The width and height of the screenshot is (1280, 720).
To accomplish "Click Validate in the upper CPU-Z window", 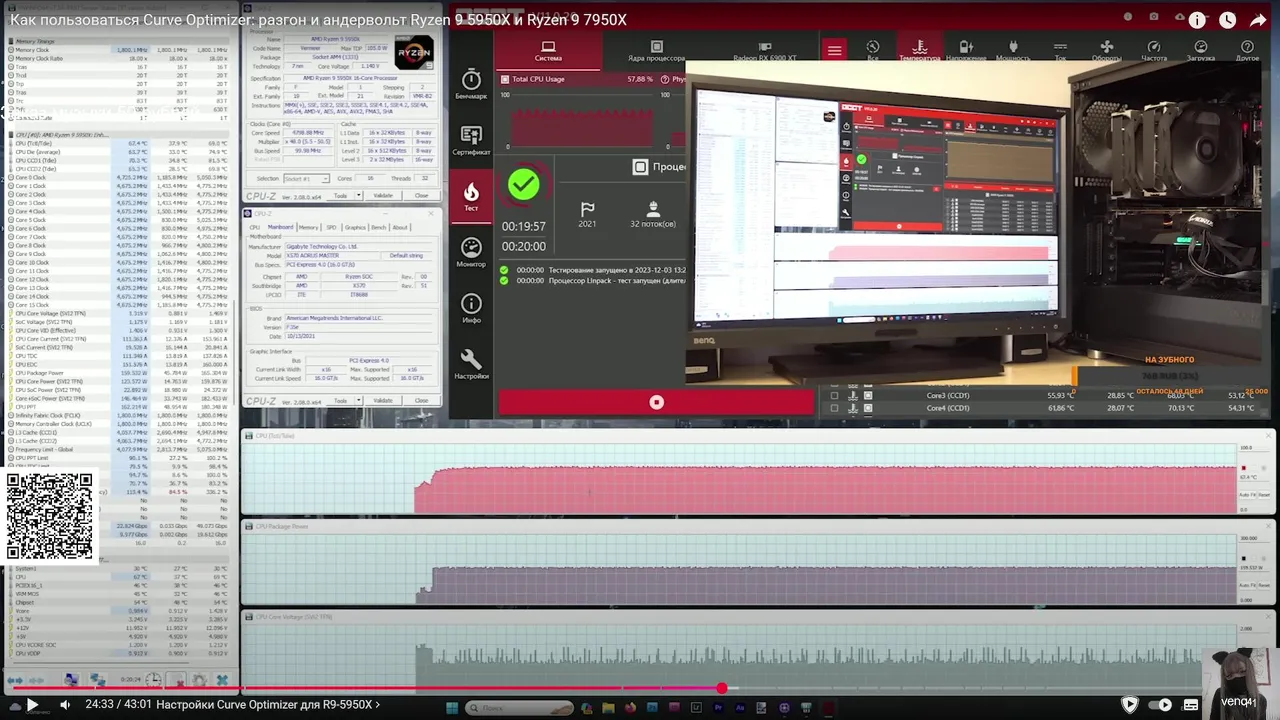I will tap(383, 196).
